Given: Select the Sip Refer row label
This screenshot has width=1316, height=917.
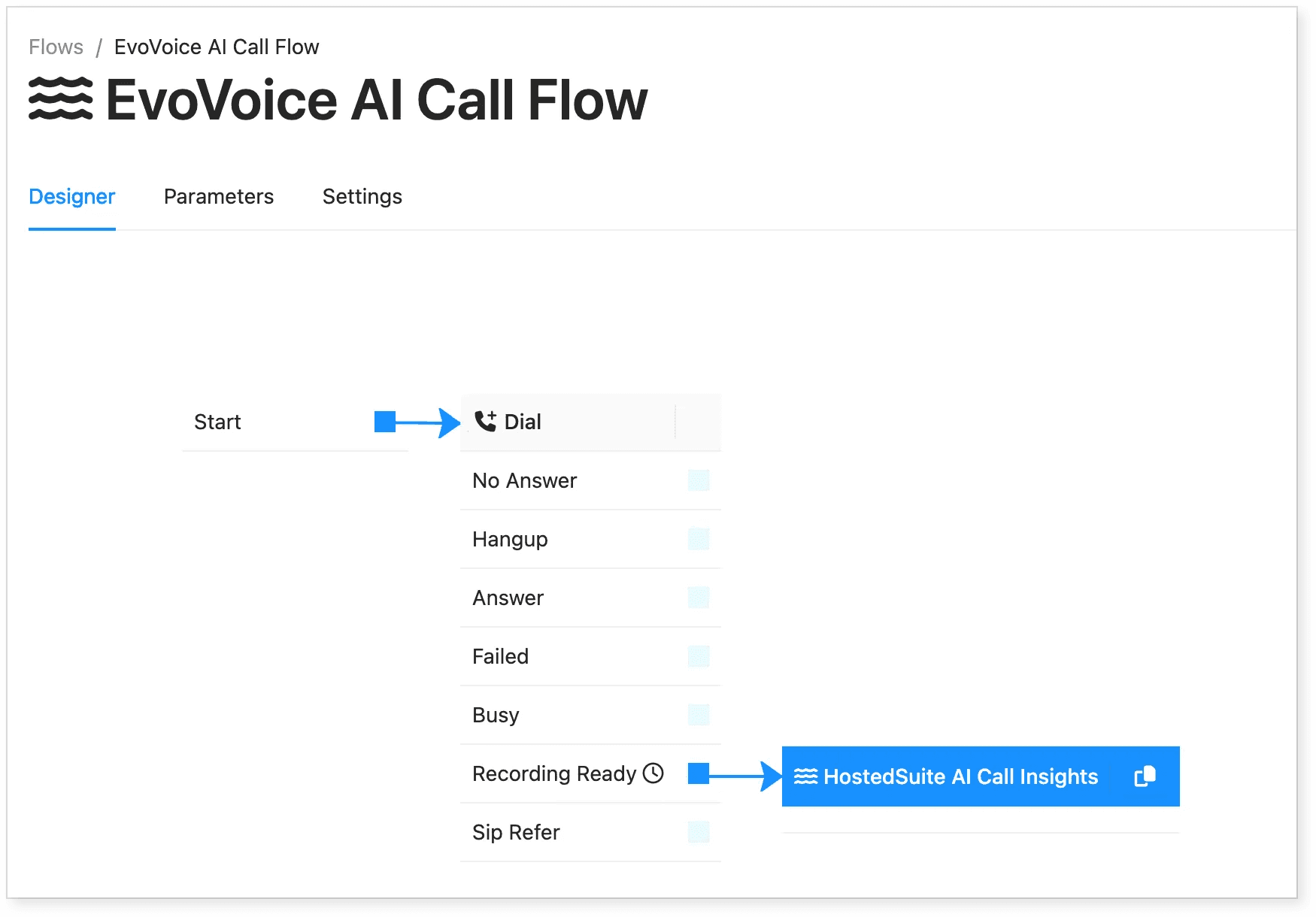Looking at the screenshot, I should [516, 833].
